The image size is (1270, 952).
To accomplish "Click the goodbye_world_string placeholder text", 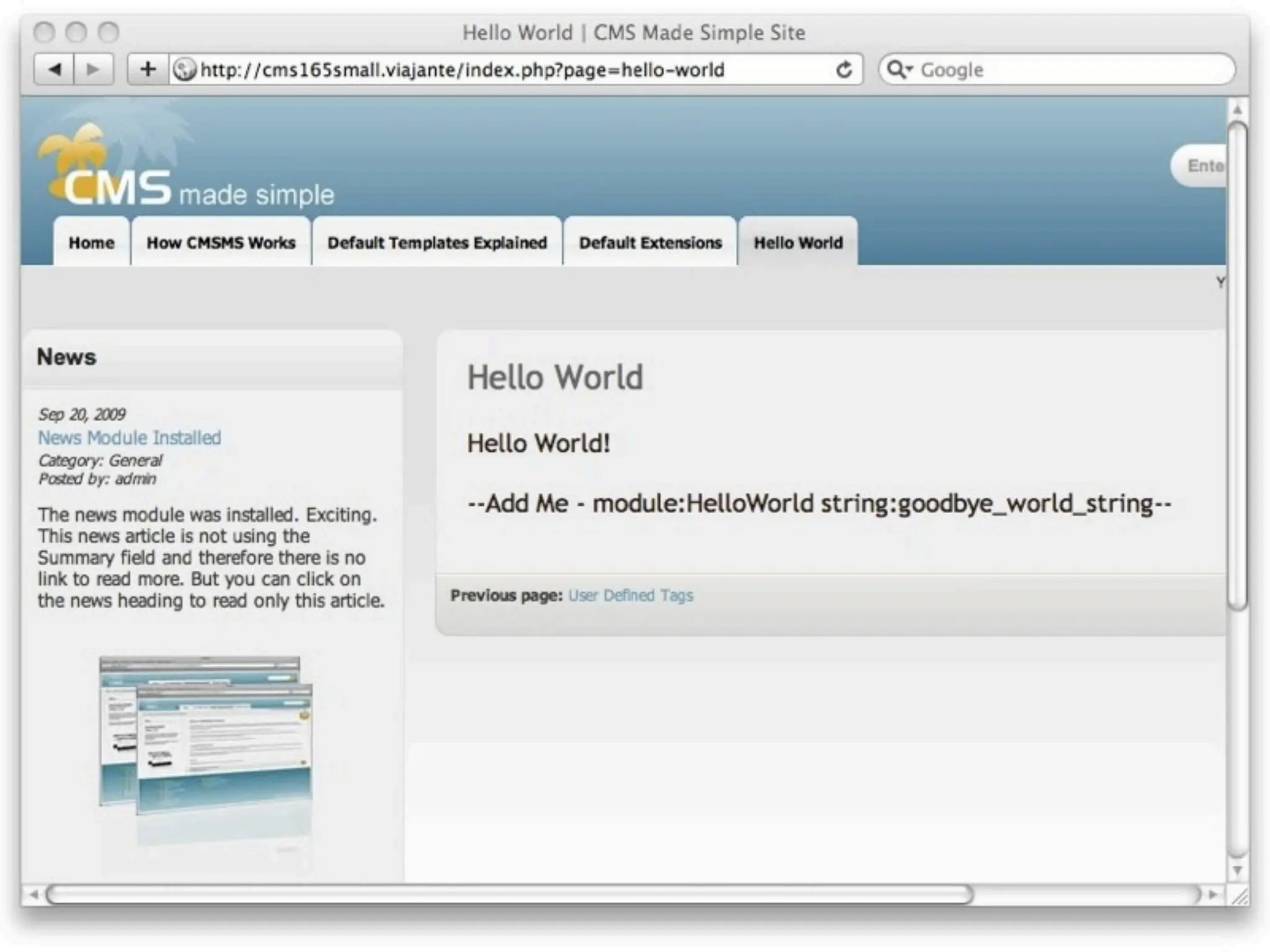I will tap(819, 503).
